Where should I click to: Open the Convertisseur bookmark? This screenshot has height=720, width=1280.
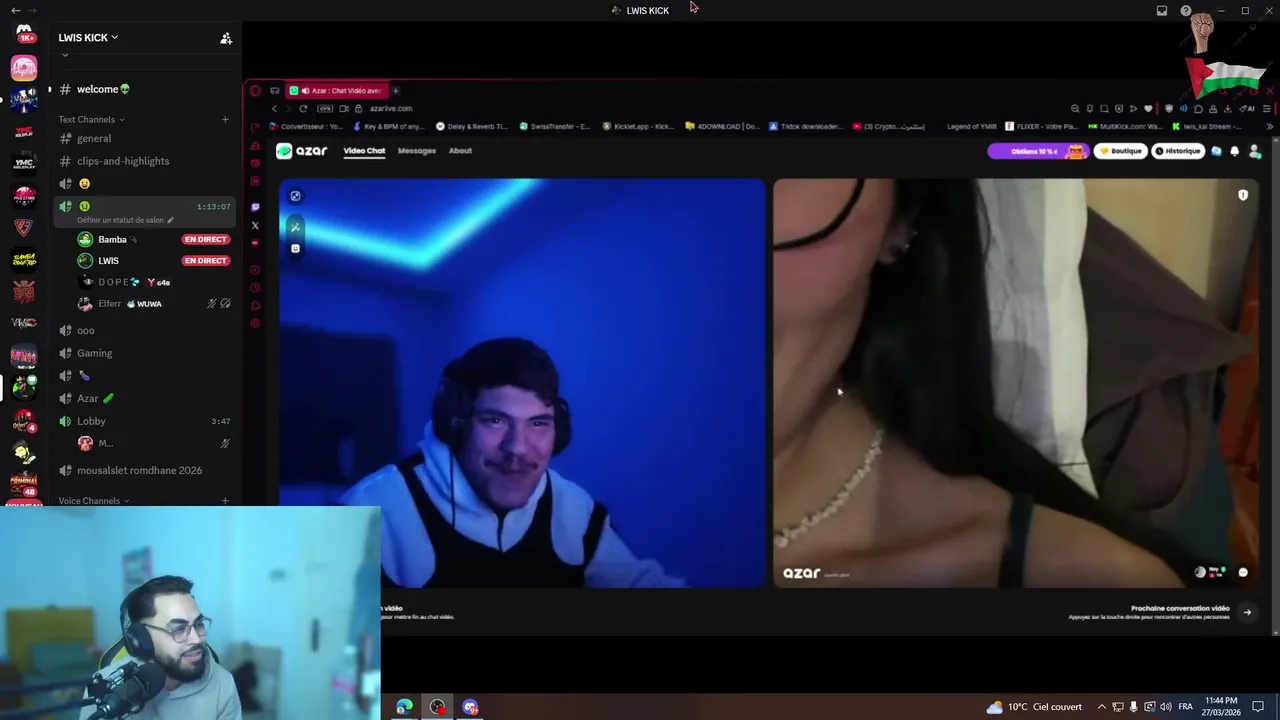306,127
